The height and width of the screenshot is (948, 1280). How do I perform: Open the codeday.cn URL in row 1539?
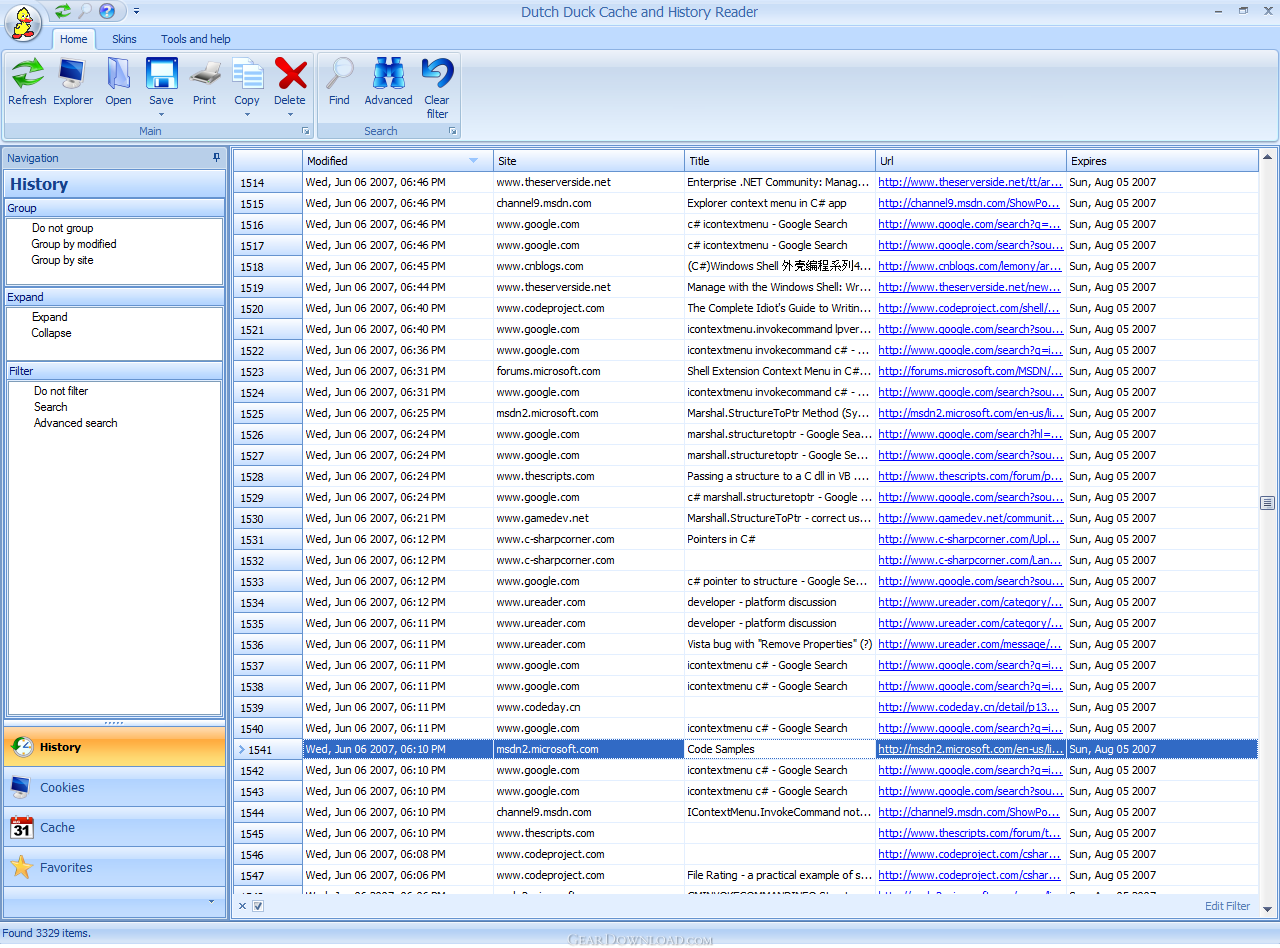(968, 707)
